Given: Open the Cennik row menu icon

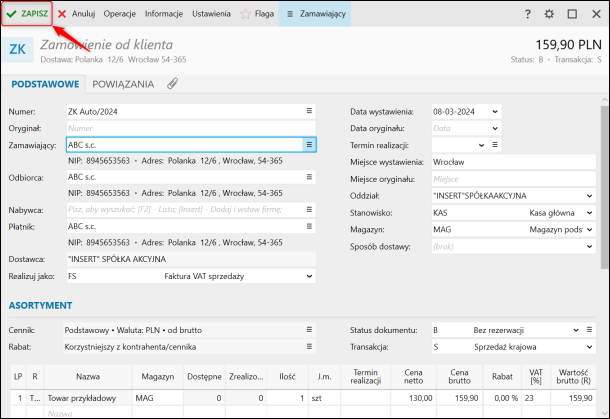Looking at the screenshot, I should (x=309, y=330).
